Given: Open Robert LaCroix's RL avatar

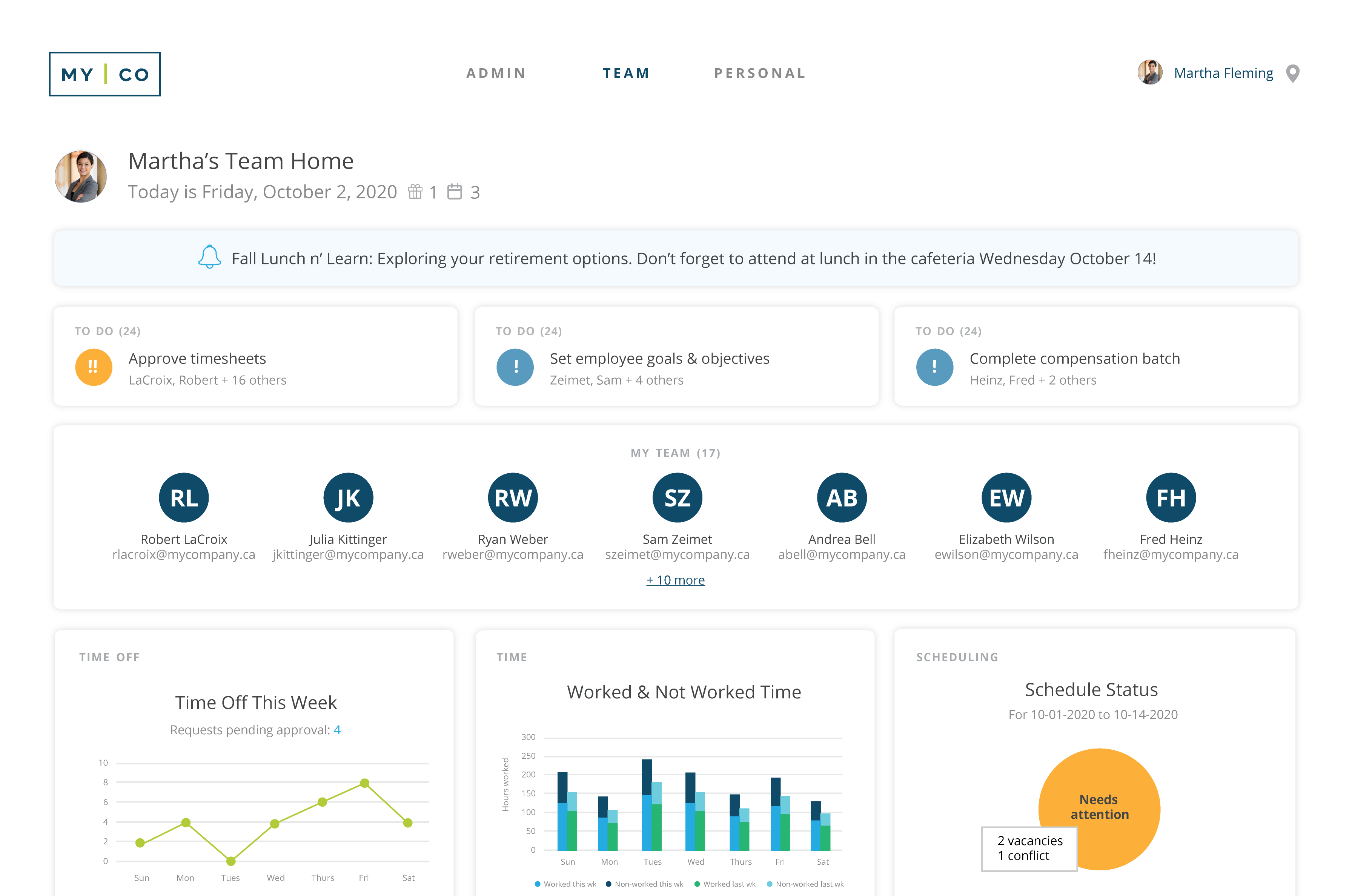Looking at the screenshot, I should (183, 498).
